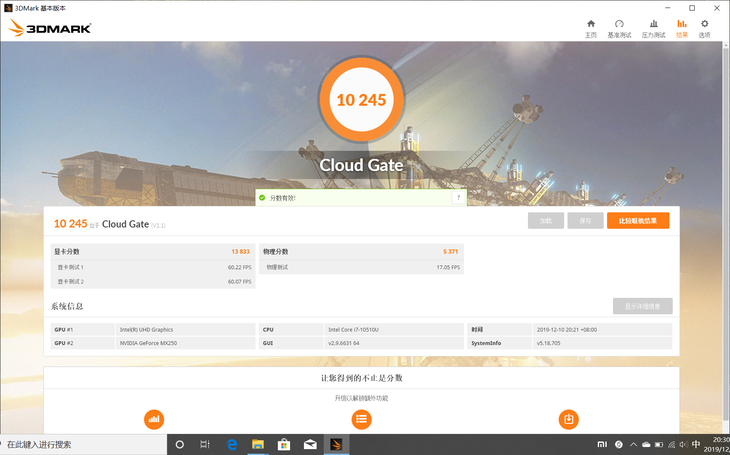The height and width of the screenshot is (455, 730).
Task: Click the battery tray icon
Action: pos(659,444)
